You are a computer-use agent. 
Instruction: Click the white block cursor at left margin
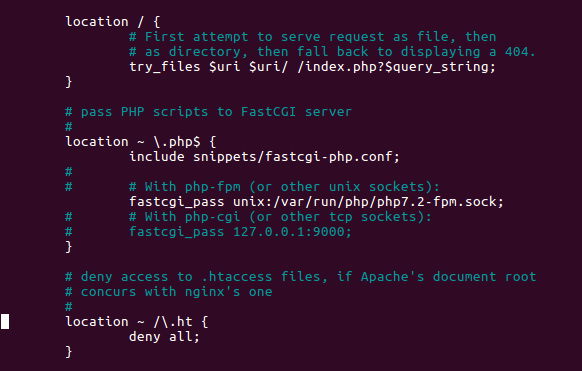(x=5, y=322)
